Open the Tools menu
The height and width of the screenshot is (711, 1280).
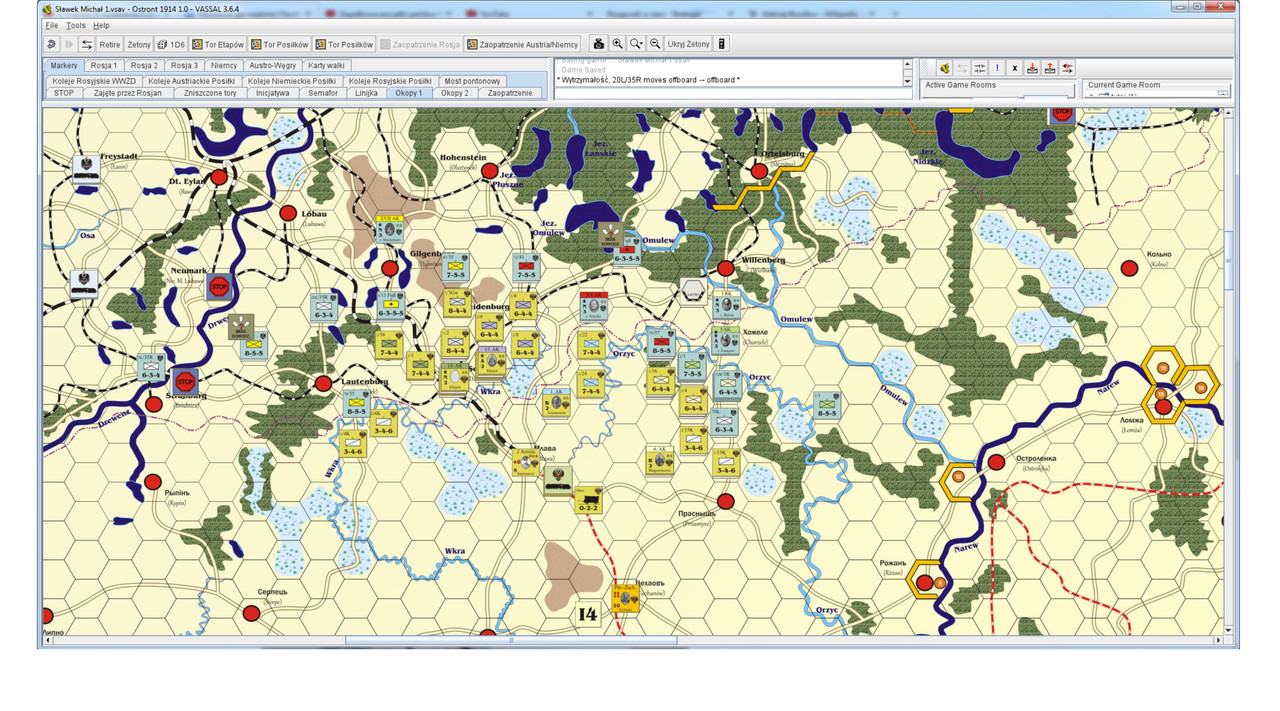tap(76, 25)
